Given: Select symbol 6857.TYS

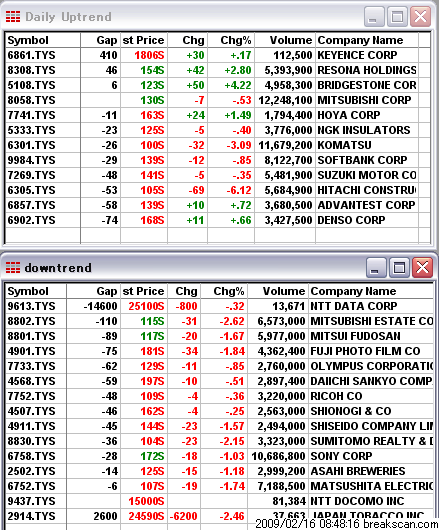Looking at the screenshot, I should (31, 205).
